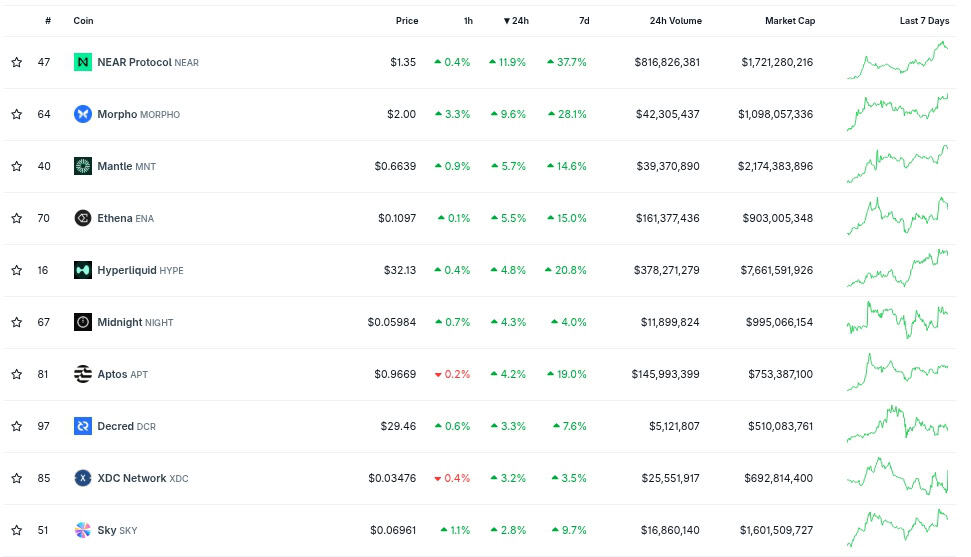Viewport: 971px width, 557px height.
Task: Click the Ethena coin logo
Action: (83, 218)
